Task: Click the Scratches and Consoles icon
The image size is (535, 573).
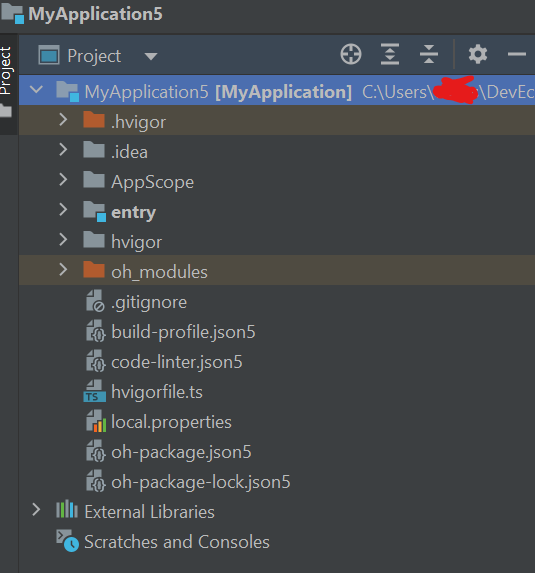Action: [67, 541]
